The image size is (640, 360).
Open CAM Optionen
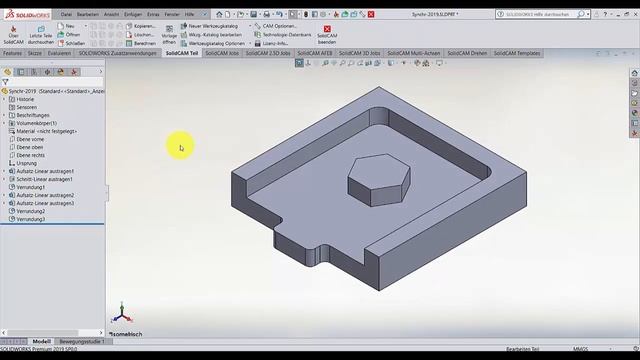pyautogui.click(x=276, y=26)
